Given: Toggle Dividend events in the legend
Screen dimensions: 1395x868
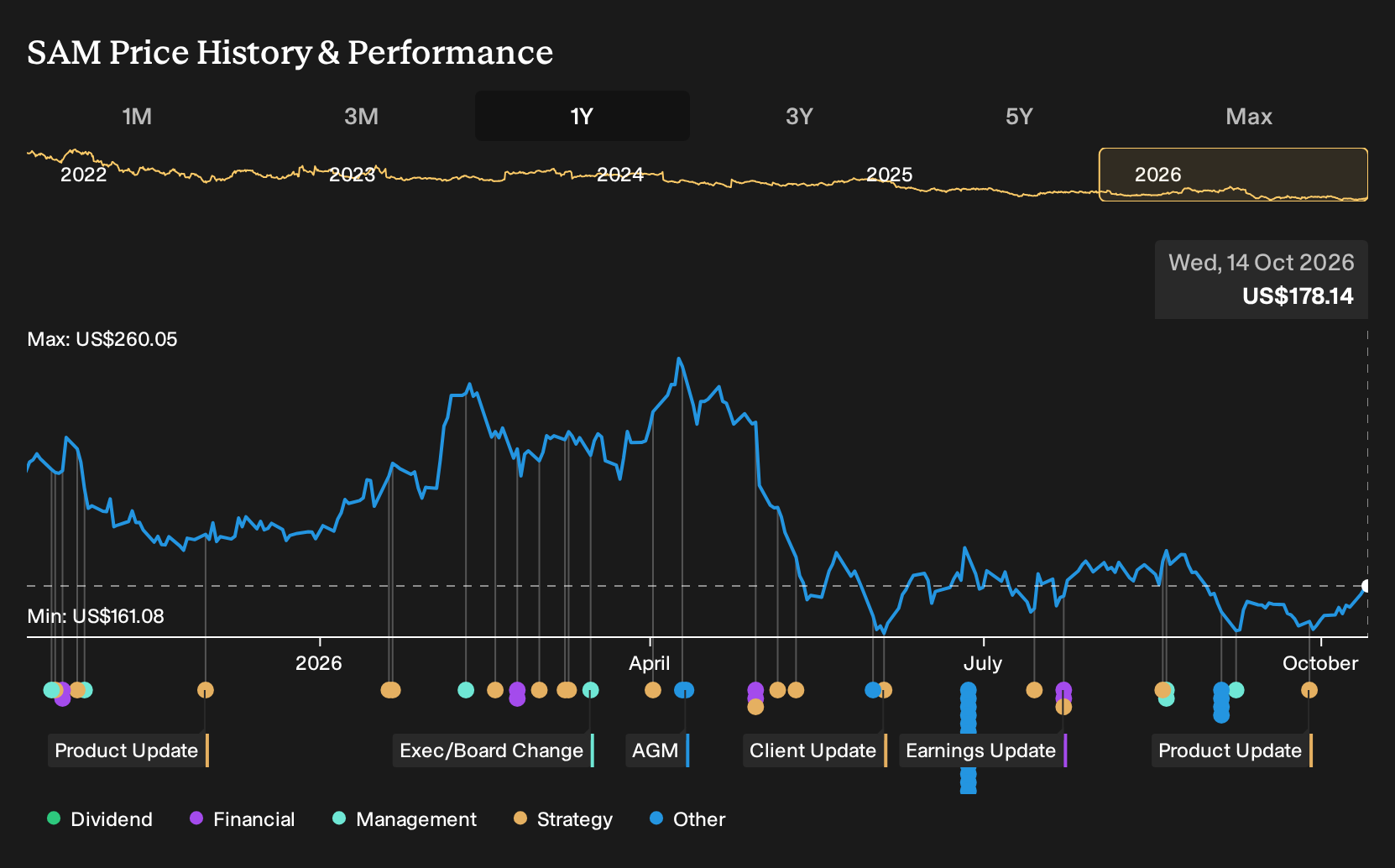Looking at the screenshot, I should 100,819.
